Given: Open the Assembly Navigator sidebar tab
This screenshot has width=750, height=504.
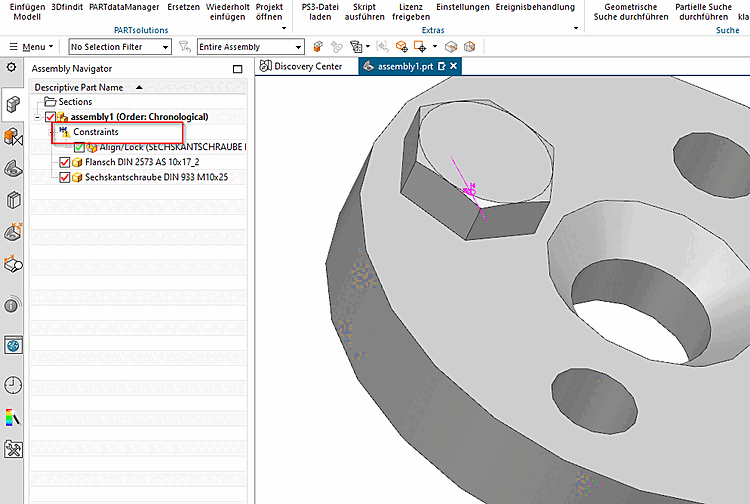Looking at the screenshot, I should tap(13, 103).
